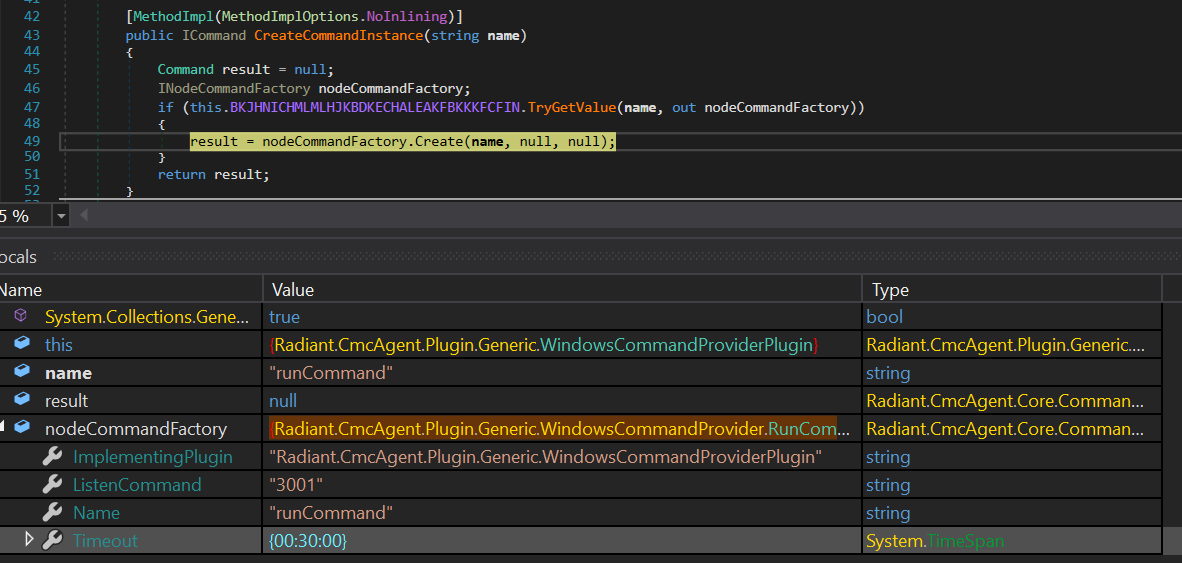
Task: Click the icon next to nodeCommandFactory
Action: pos(21,428)
